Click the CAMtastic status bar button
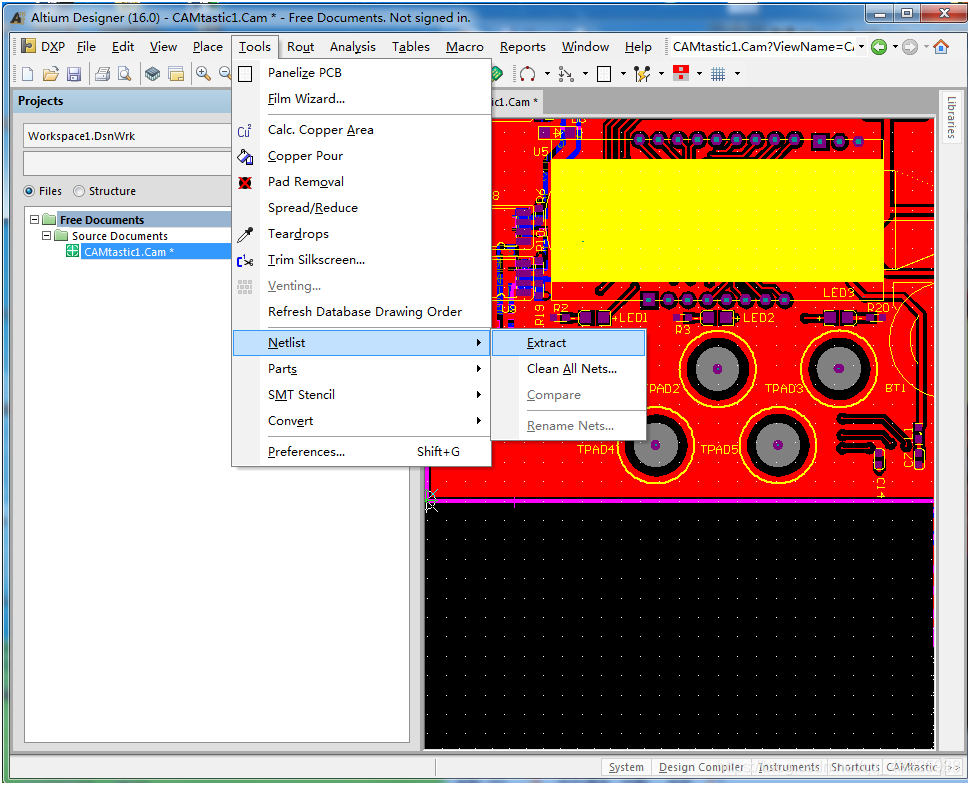Image resolution: width=970 pixels, height=785 pixels. coord(911,767)
